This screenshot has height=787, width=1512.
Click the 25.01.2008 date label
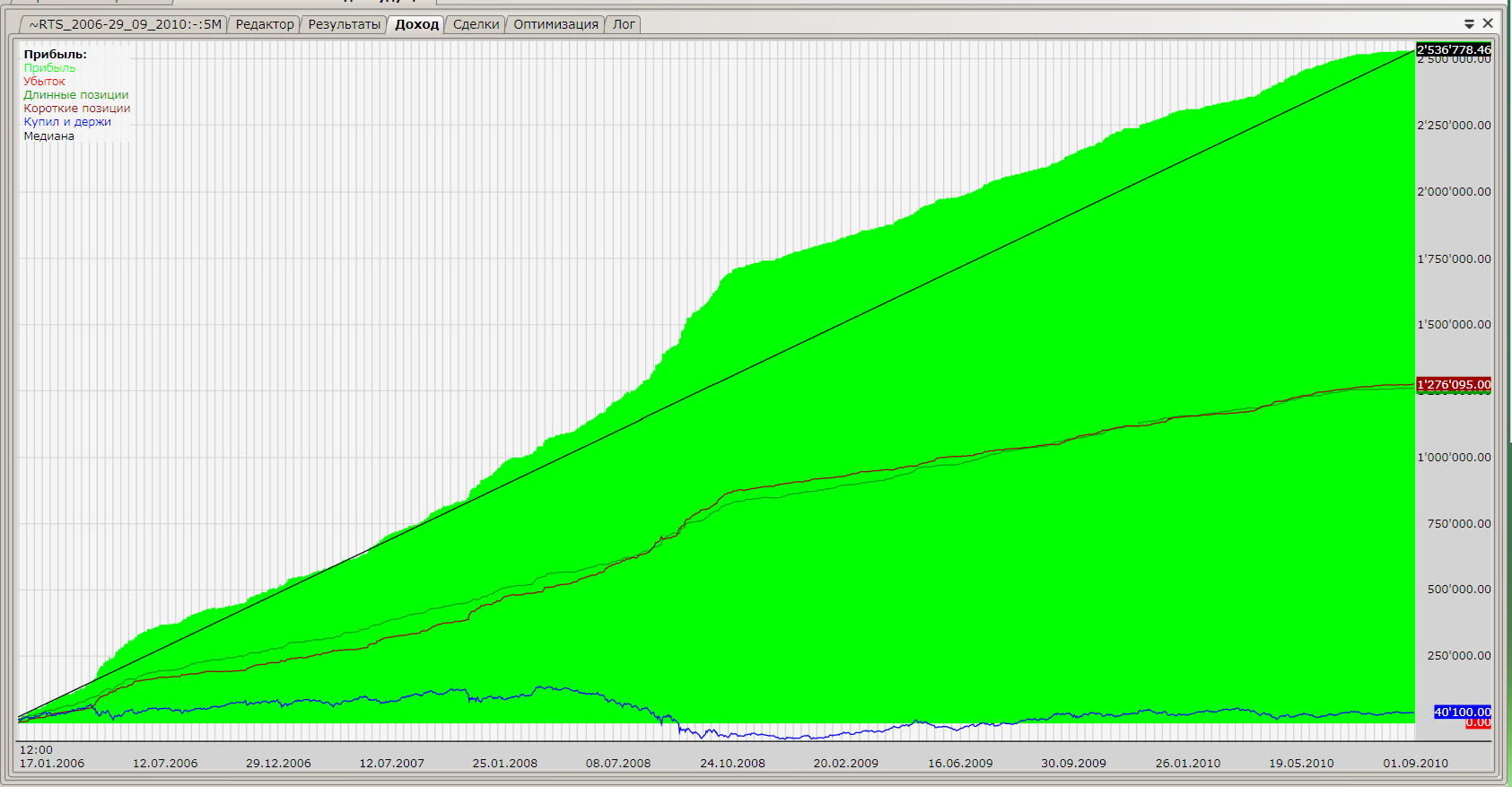(x=505, y=764)
